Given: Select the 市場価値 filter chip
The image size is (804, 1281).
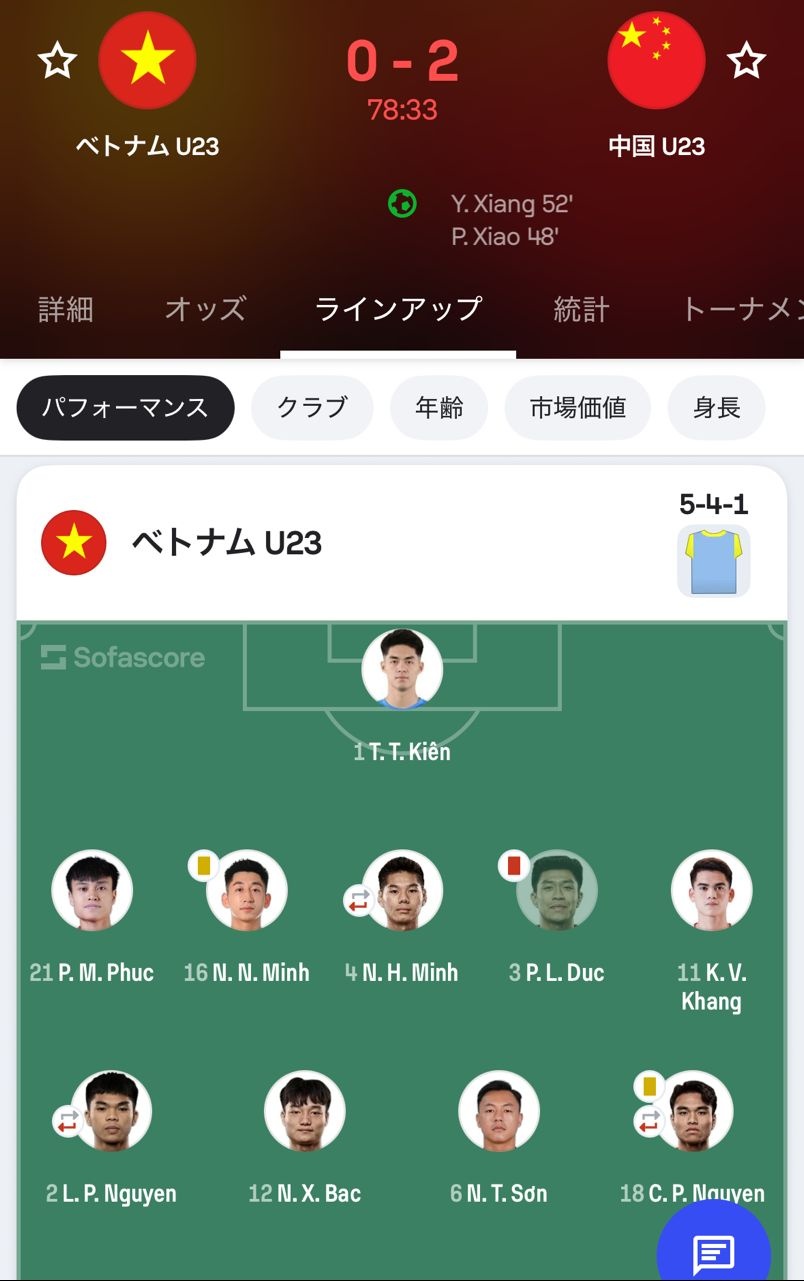Looking at the screenshot, I should pos(578,408).
